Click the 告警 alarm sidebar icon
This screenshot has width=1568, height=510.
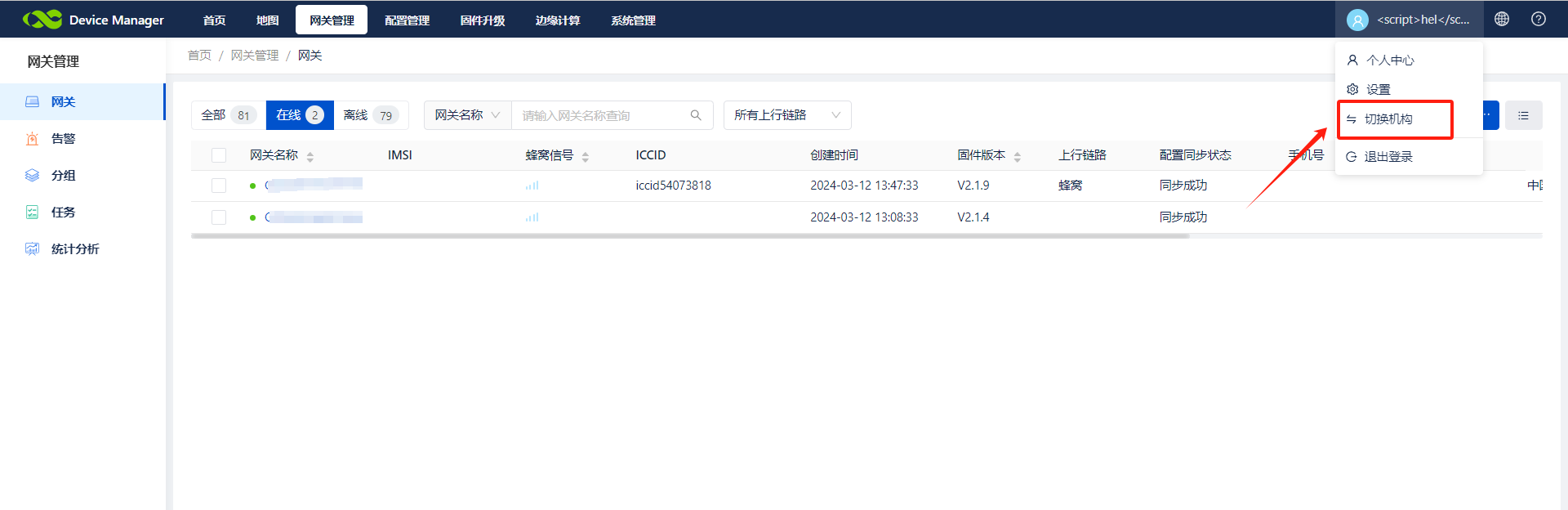point(33,138)
